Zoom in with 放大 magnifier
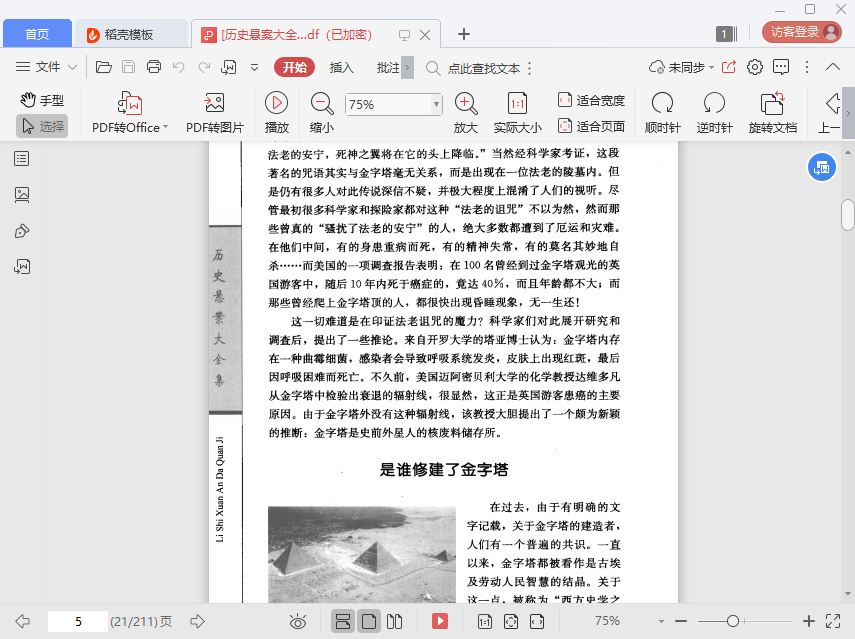Viewport: 855px width, 639px height. 466,104
